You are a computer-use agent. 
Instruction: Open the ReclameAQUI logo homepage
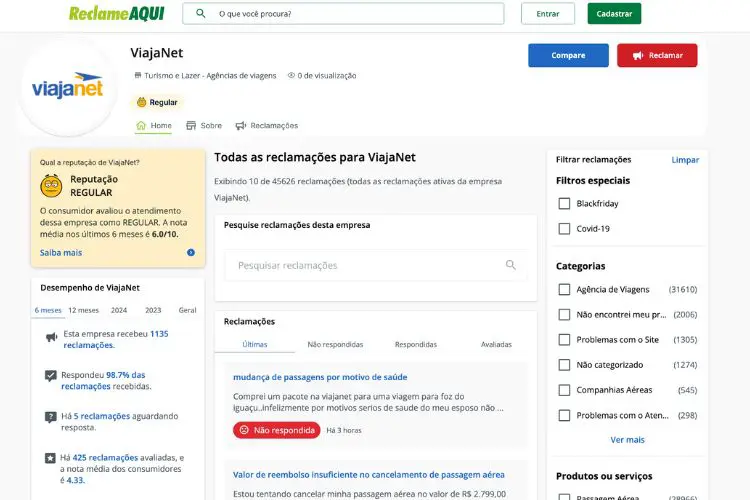(117, 13)
